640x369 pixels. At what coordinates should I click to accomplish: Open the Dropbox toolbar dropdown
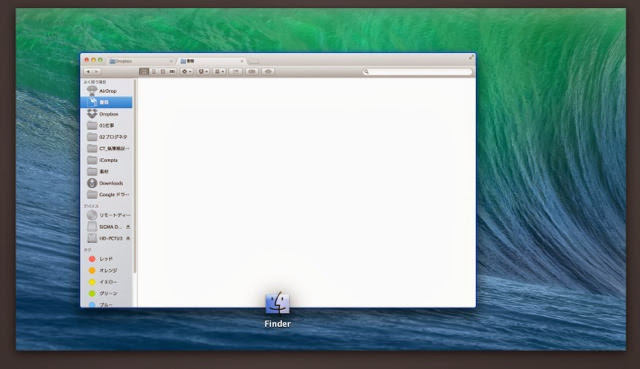pyautogui.click(x=203, y=71)
